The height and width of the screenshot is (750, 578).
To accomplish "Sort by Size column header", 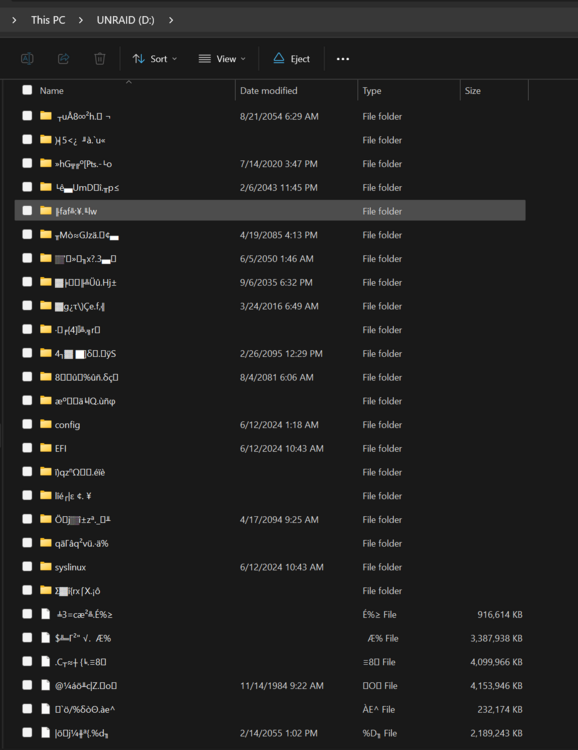I will 473,91.
